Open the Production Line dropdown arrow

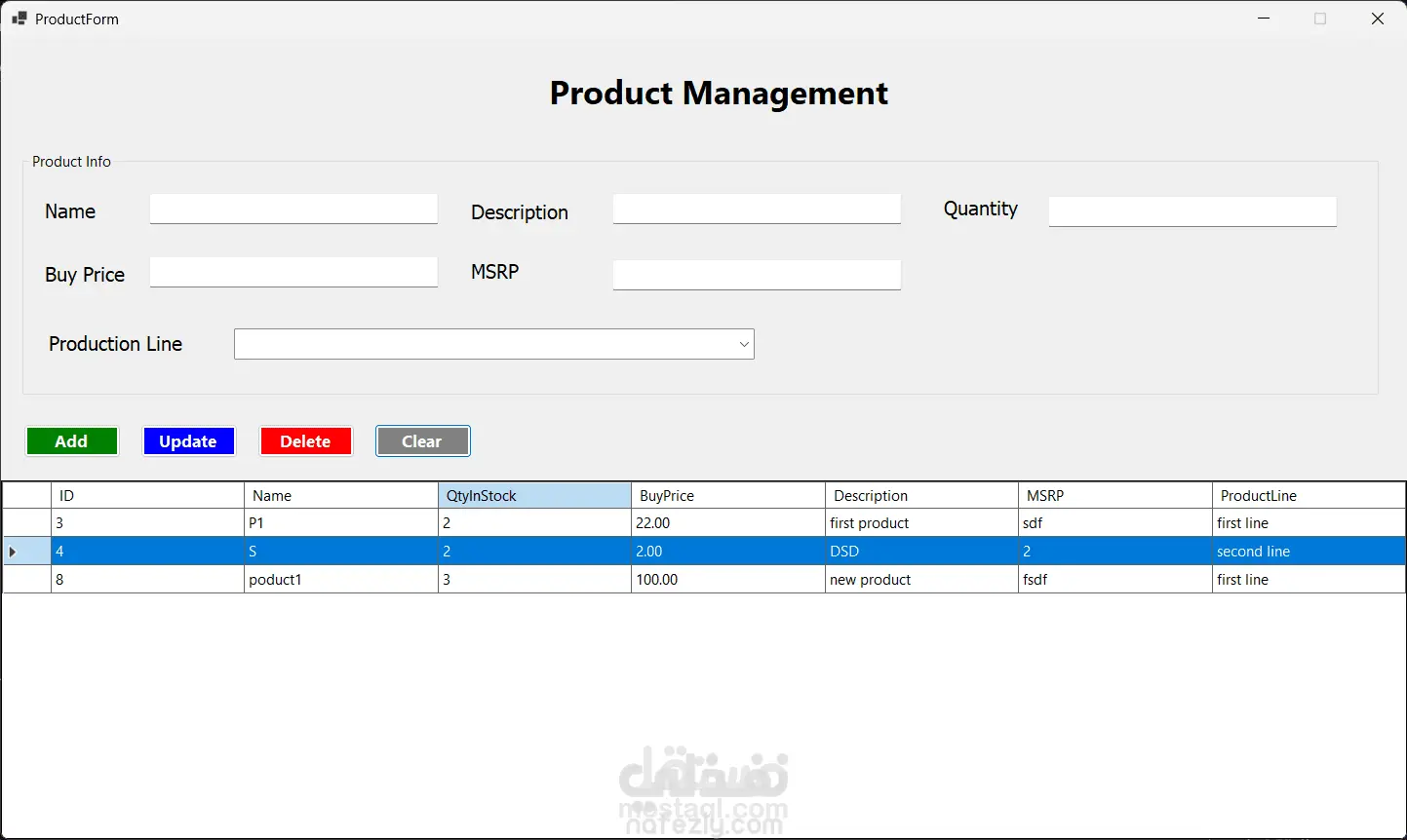click(x=744, y=344)
